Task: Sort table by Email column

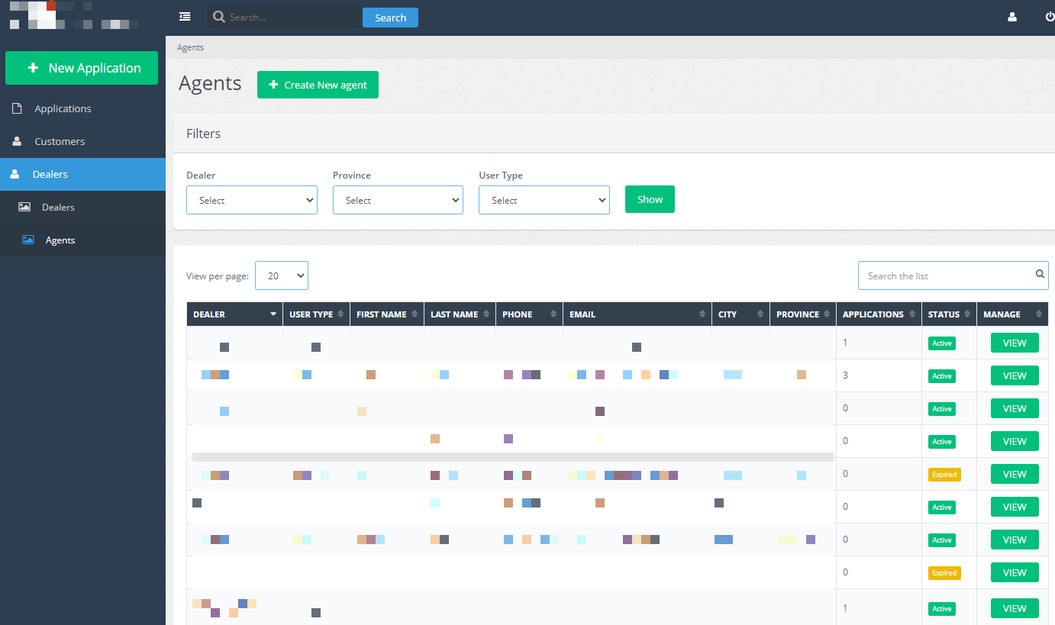Action: pos(636,314)
